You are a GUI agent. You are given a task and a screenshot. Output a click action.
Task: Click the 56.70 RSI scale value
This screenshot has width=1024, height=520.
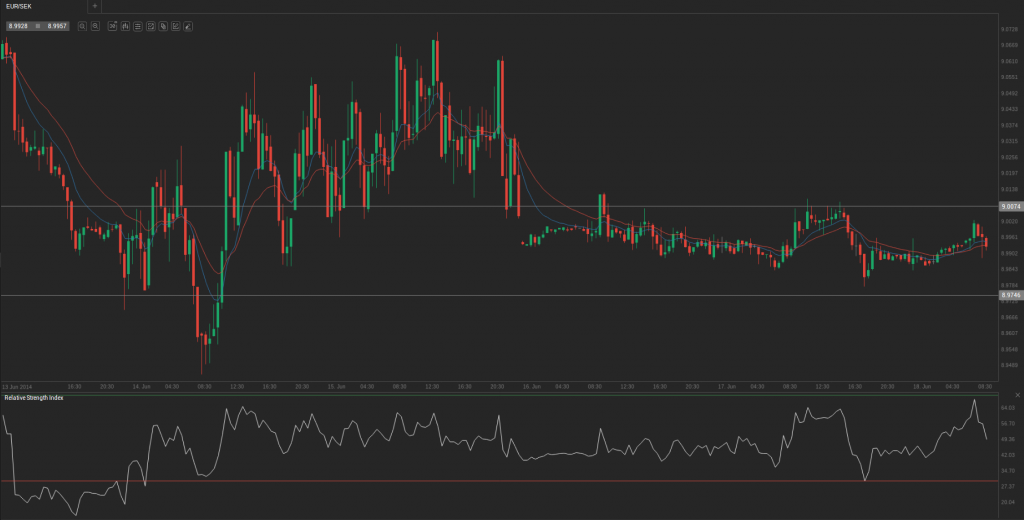pos(1008,423)
